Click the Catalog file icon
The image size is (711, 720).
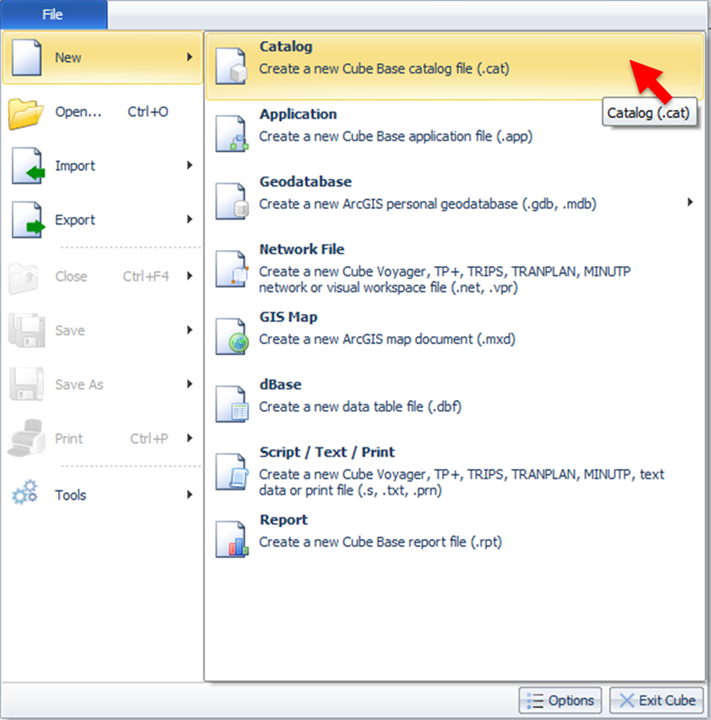(231, 66)
